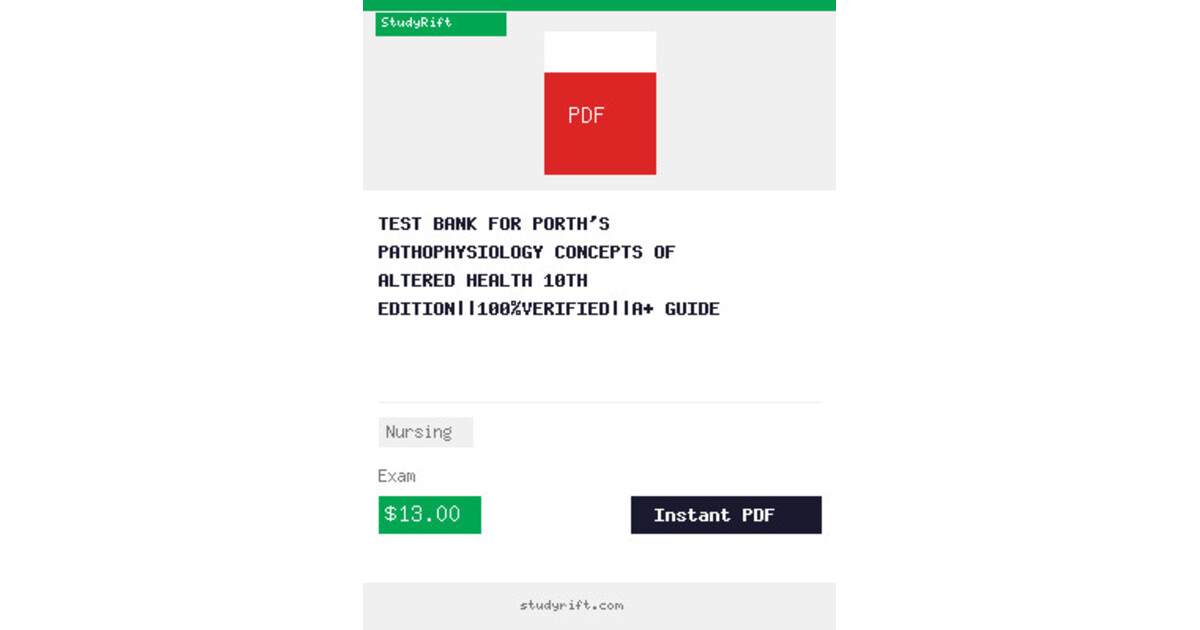1200x630 pixels.
Task: Click the gray preview area beside the PDF icon
Action: pos(745,110)
